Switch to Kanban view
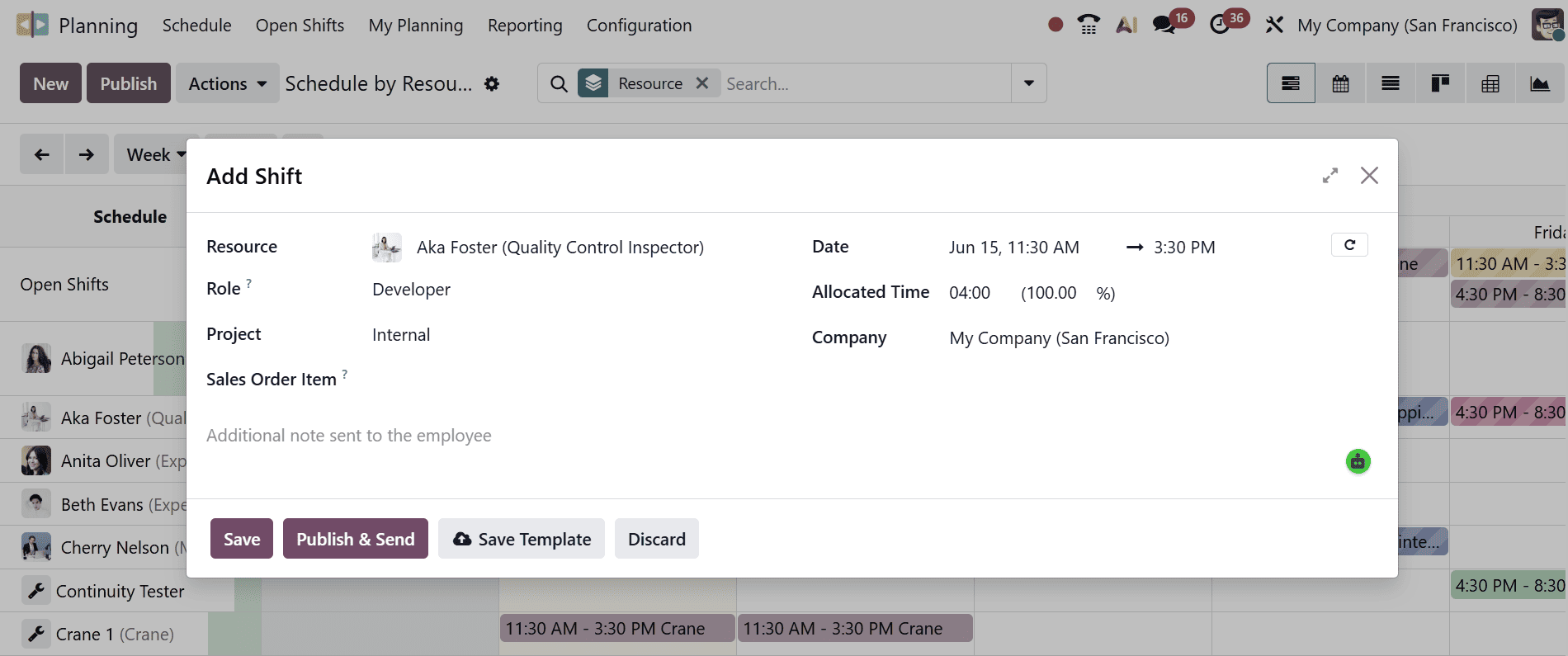Viewport: 1568px width, 656px height. point(1440,83)
